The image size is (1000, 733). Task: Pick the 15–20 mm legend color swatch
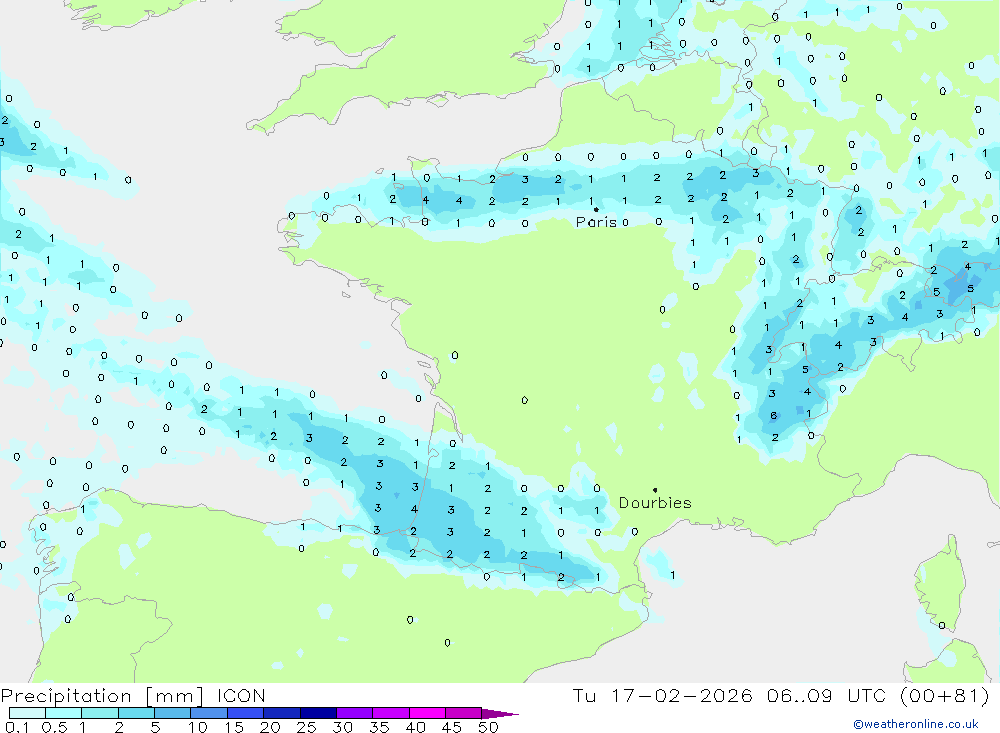(x=246, y=713)
